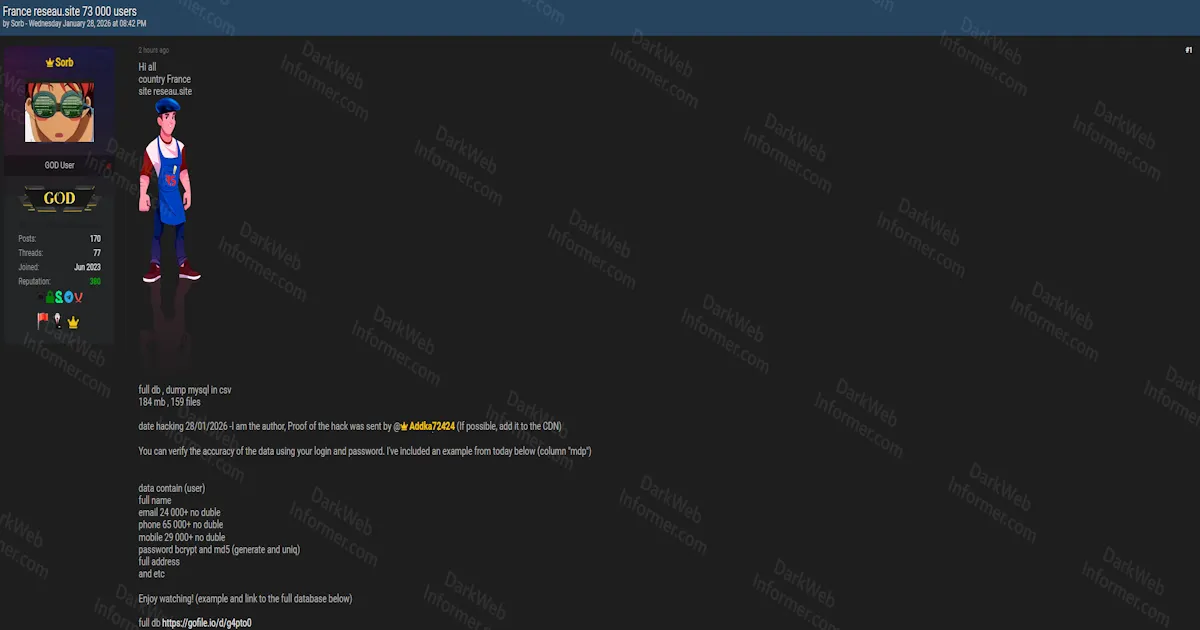Click the @Addka72424 user mention
Image resolution: width=1200 pixels, height=630 pixels.
pyautogui.click(x=425, y=425)
